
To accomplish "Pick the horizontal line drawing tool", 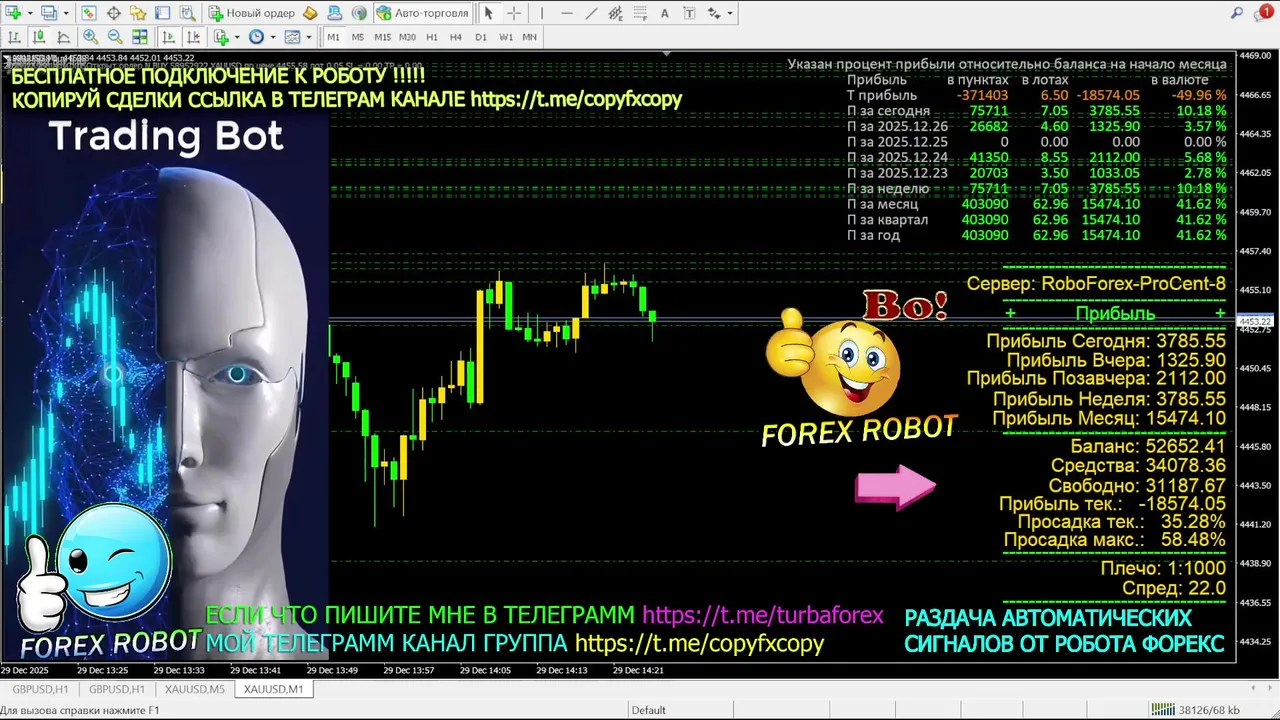I will [567, 13].
